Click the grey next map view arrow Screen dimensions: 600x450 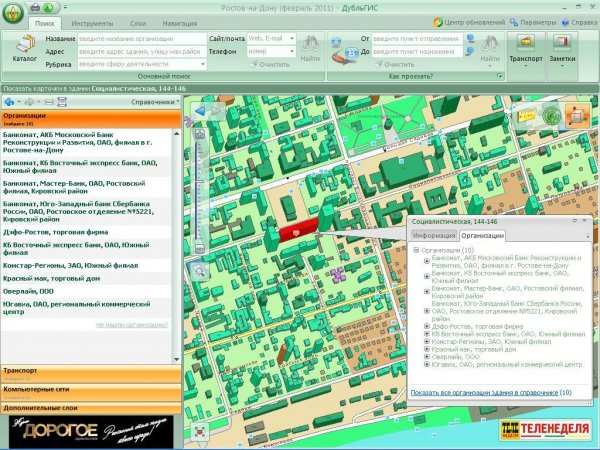[216, 111]
